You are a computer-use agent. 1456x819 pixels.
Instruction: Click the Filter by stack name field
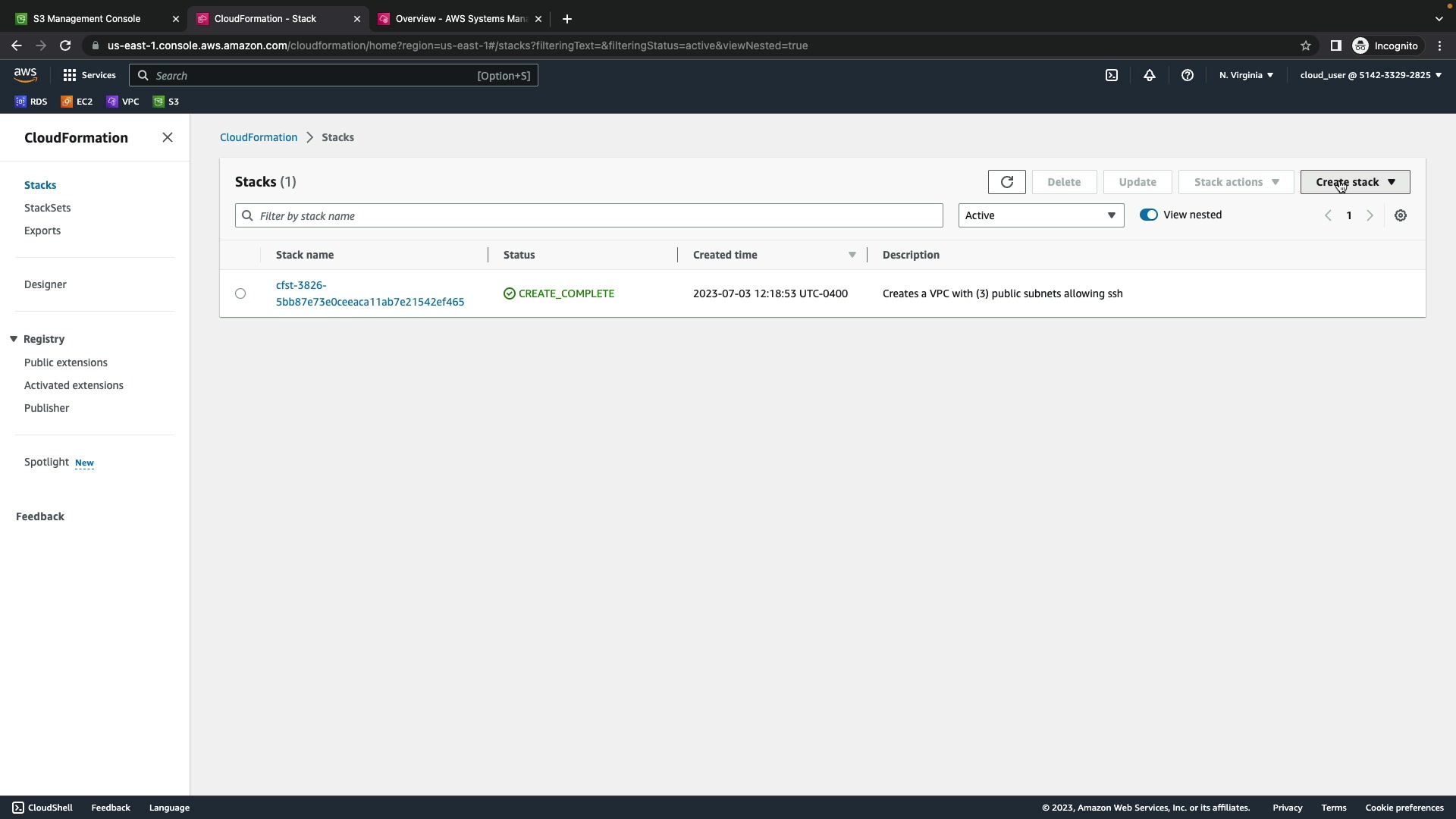click(588, 216)
